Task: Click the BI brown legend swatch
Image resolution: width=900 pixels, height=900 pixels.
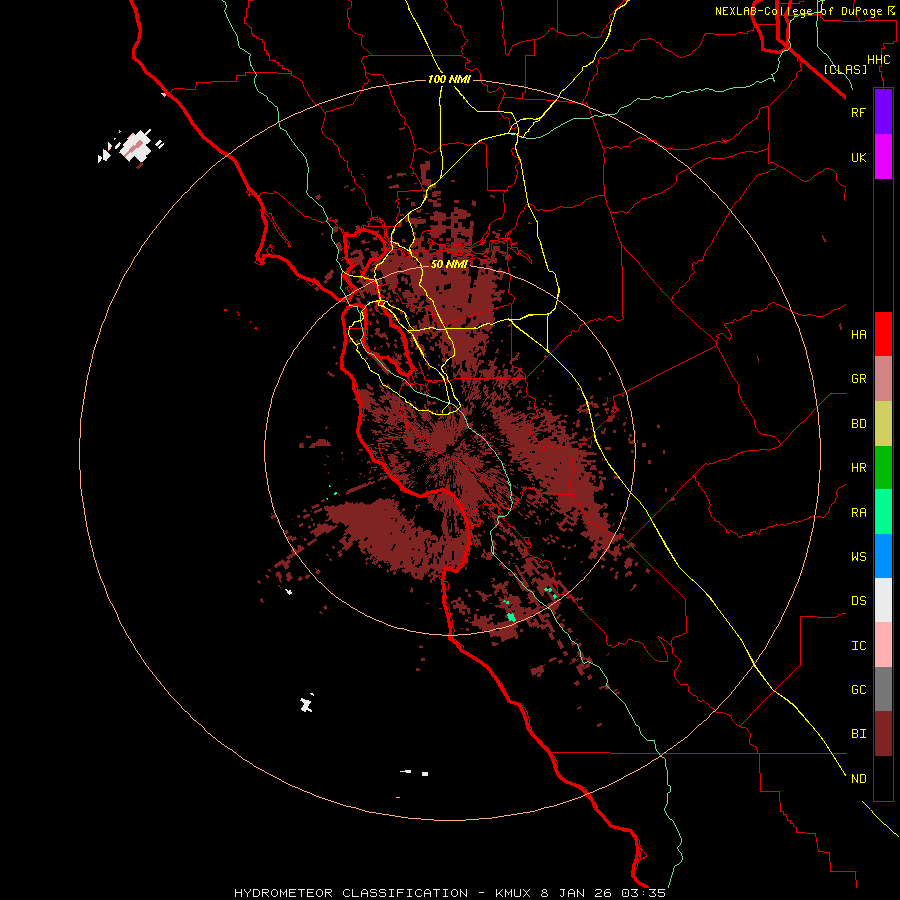Action: [883, 734]
